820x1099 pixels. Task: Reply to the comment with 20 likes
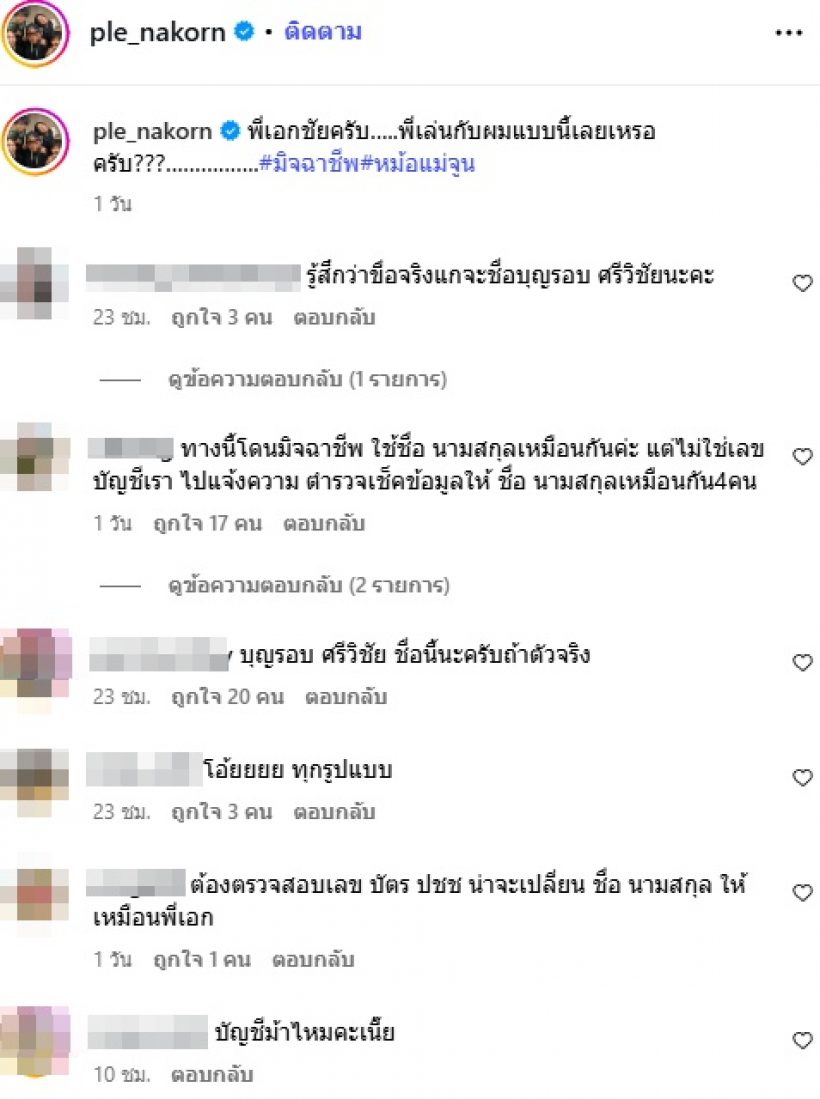[x=346, y=697]
